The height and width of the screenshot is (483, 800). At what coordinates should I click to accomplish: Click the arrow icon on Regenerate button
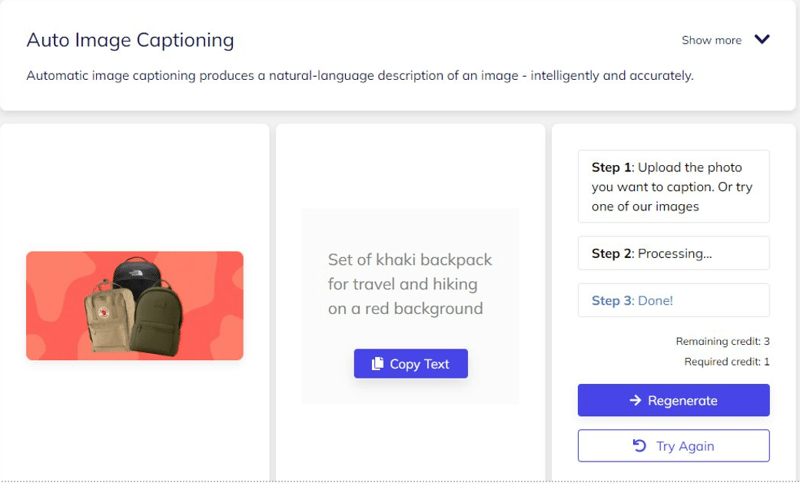[635, 400]
